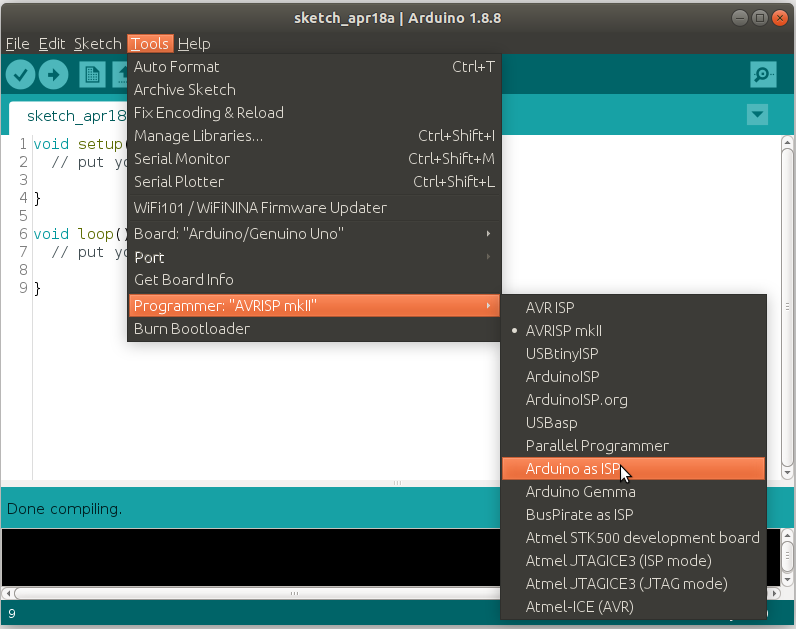Screen dimensions: 796x629
Task: Expand Programmer: "AVRISP mkII" submenu
Action: click(314, 306)
